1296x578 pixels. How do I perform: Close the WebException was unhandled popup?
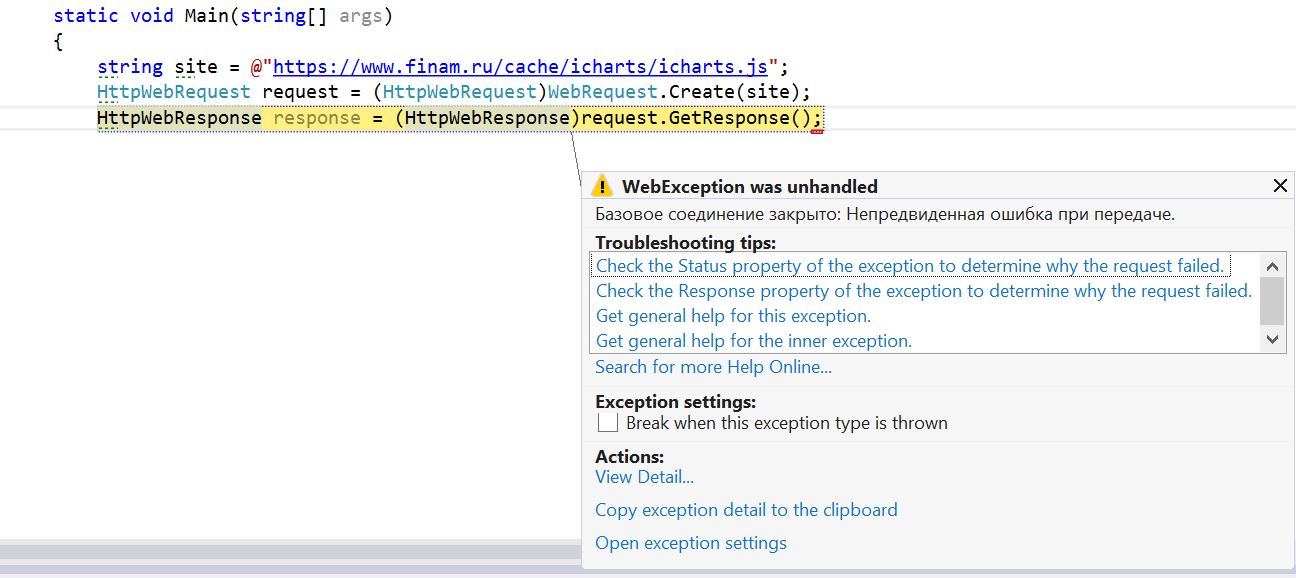pos(1280,186)
